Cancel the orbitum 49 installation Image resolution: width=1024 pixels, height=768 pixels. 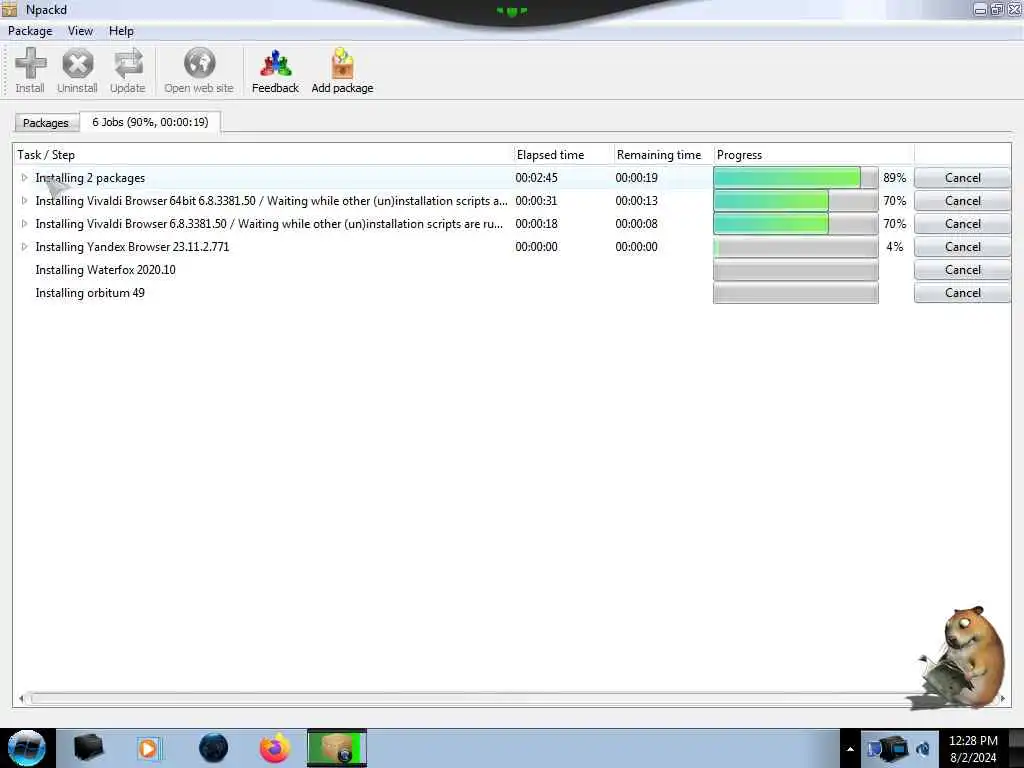click(962, 293)
